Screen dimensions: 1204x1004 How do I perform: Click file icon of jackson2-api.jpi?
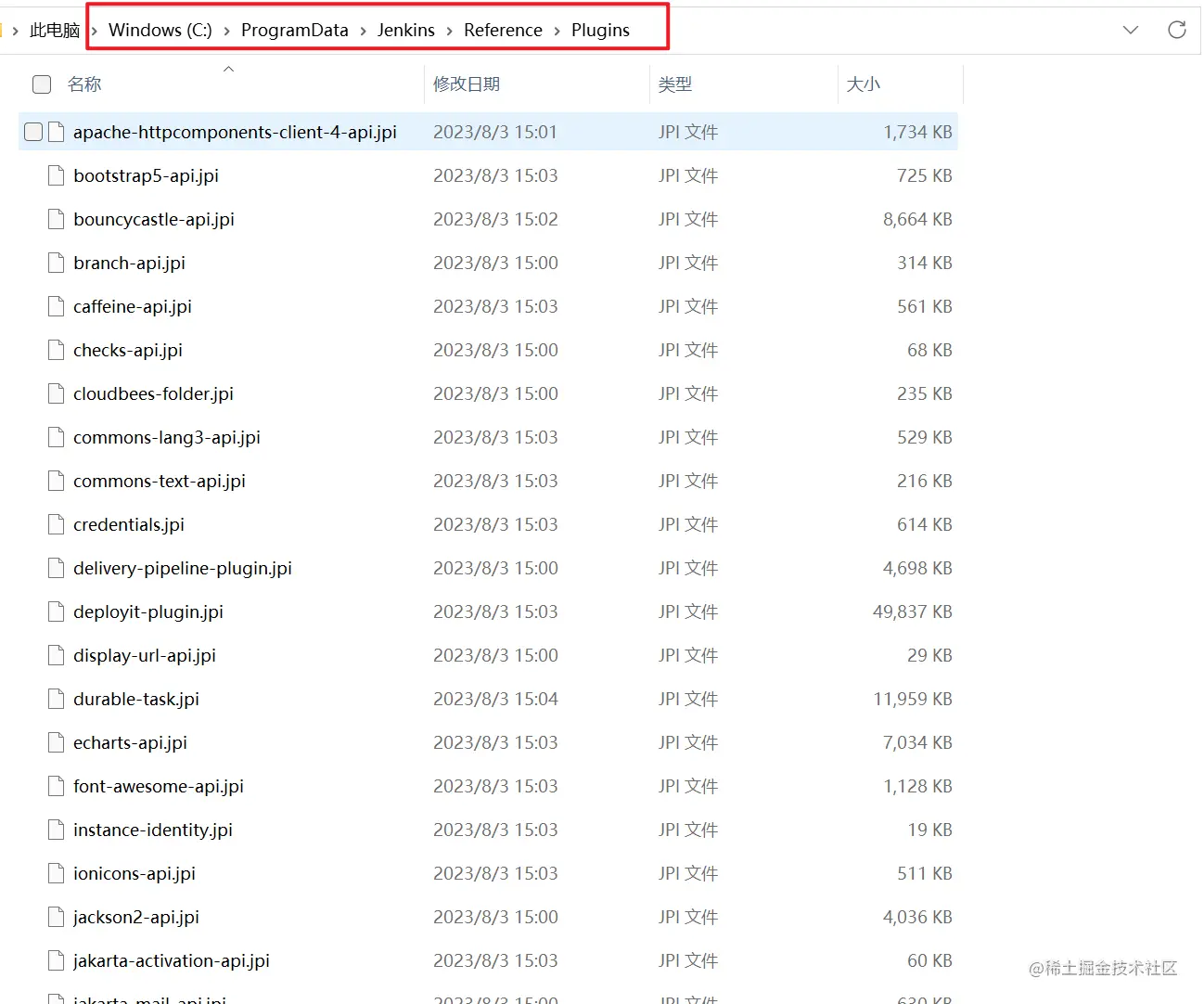tap(57, 917)
